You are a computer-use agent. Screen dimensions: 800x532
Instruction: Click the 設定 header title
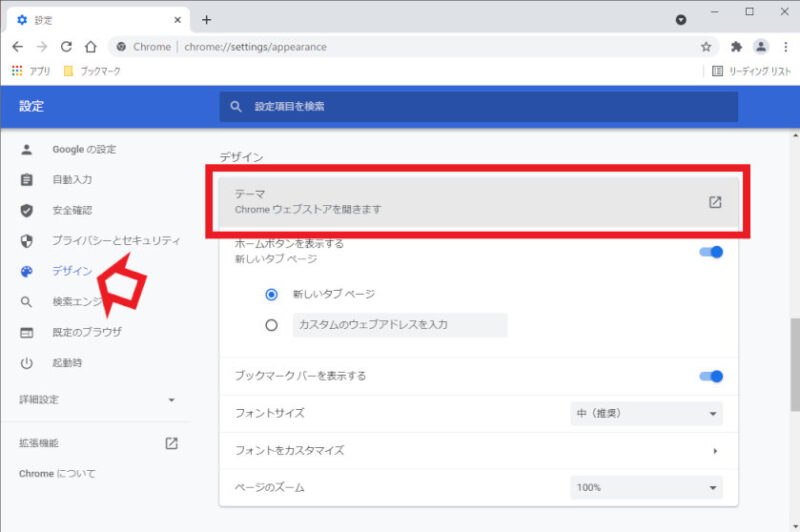(32, 106)
